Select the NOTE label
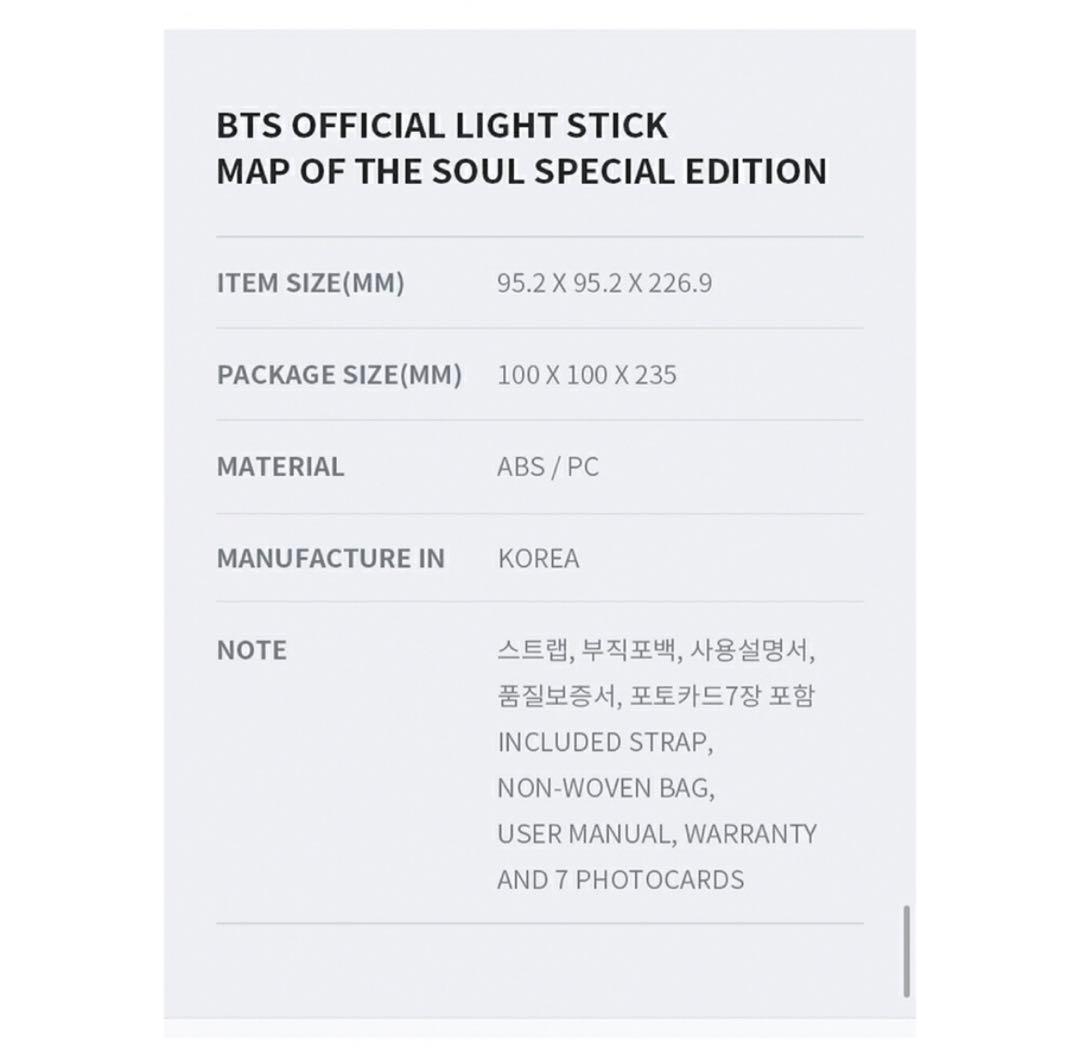Screen dimensions: 1080x1048 tap(251, 650)
